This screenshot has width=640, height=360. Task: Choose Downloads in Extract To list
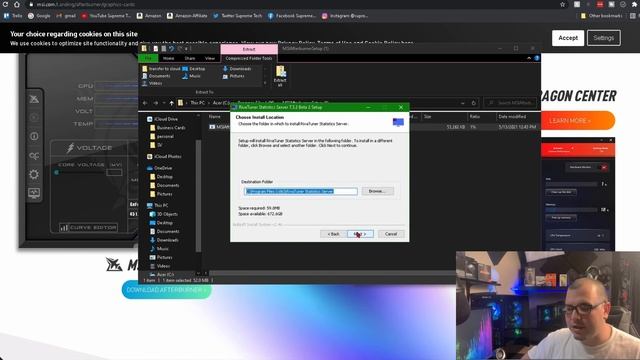click(x=237, y=69)
